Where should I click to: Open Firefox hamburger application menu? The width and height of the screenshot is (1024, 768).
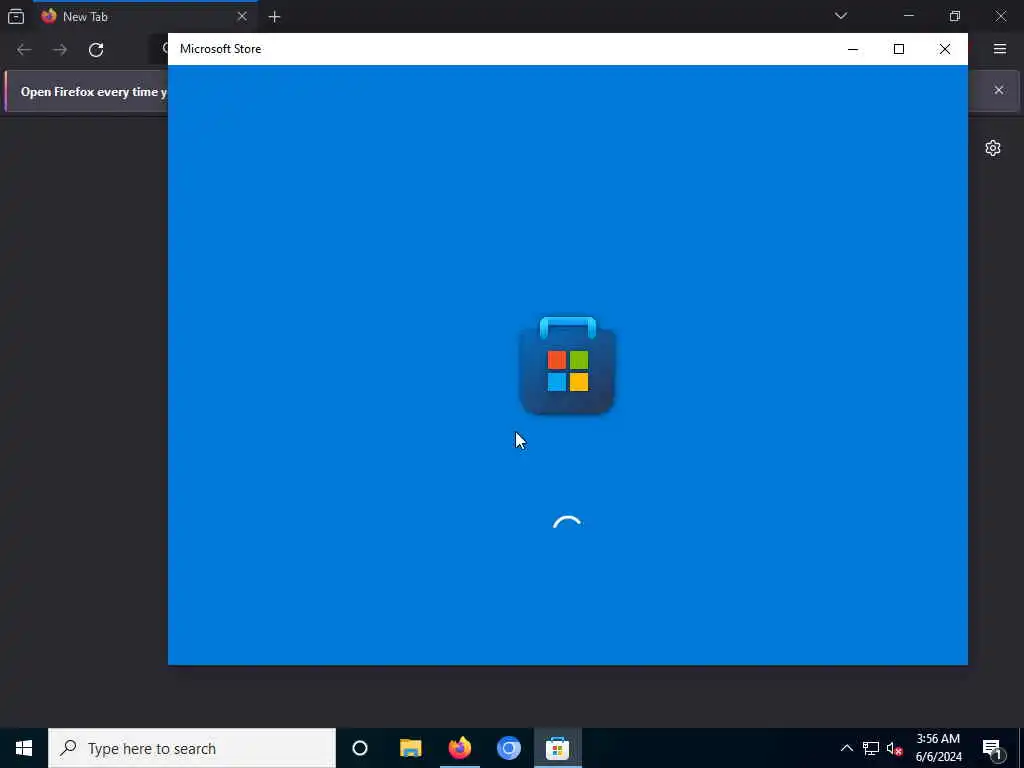pos(1000,49)
